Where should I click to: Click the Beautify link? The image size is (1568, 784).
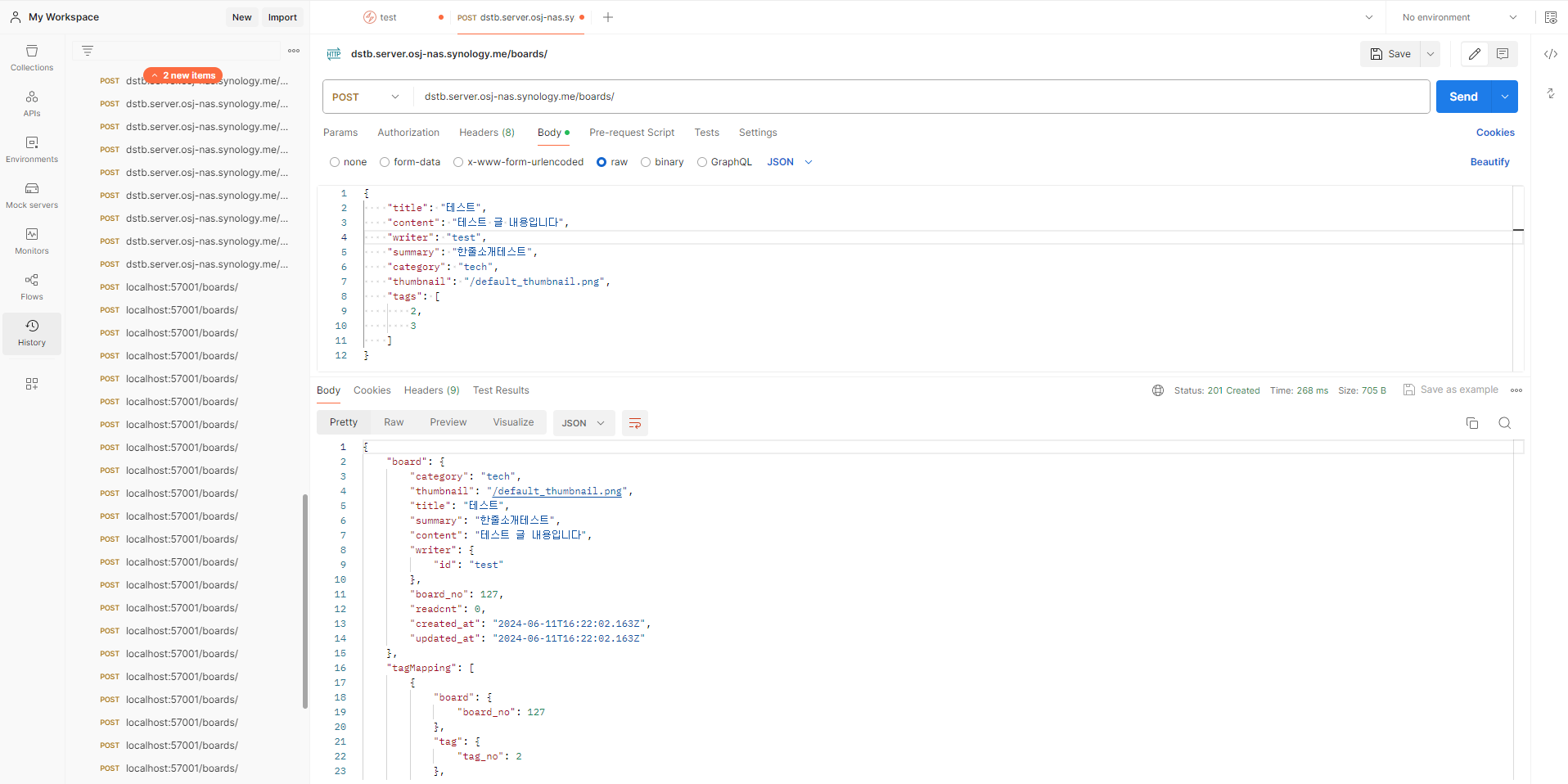pos(1489,162)
